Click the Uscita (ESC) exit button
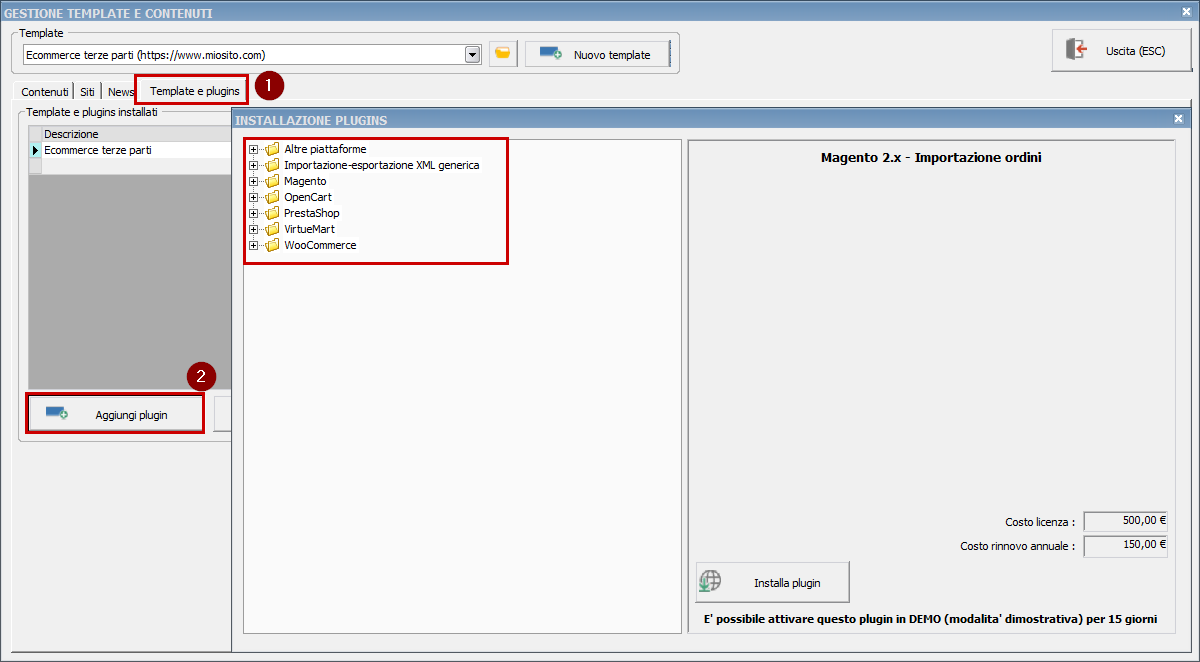The height and width of the screenshot is (662, 1200). 1120,51
